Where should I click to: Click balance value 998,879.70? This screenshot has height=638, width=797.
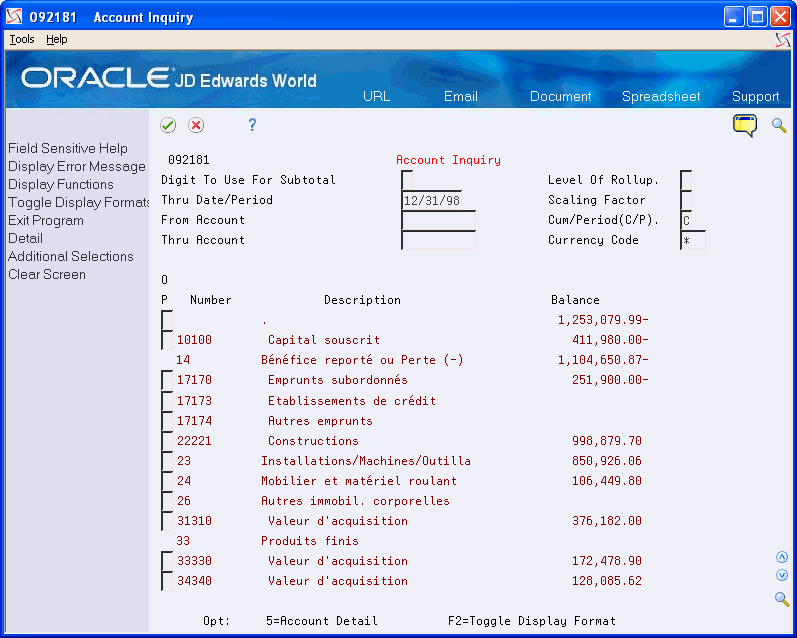coord(606,441)
